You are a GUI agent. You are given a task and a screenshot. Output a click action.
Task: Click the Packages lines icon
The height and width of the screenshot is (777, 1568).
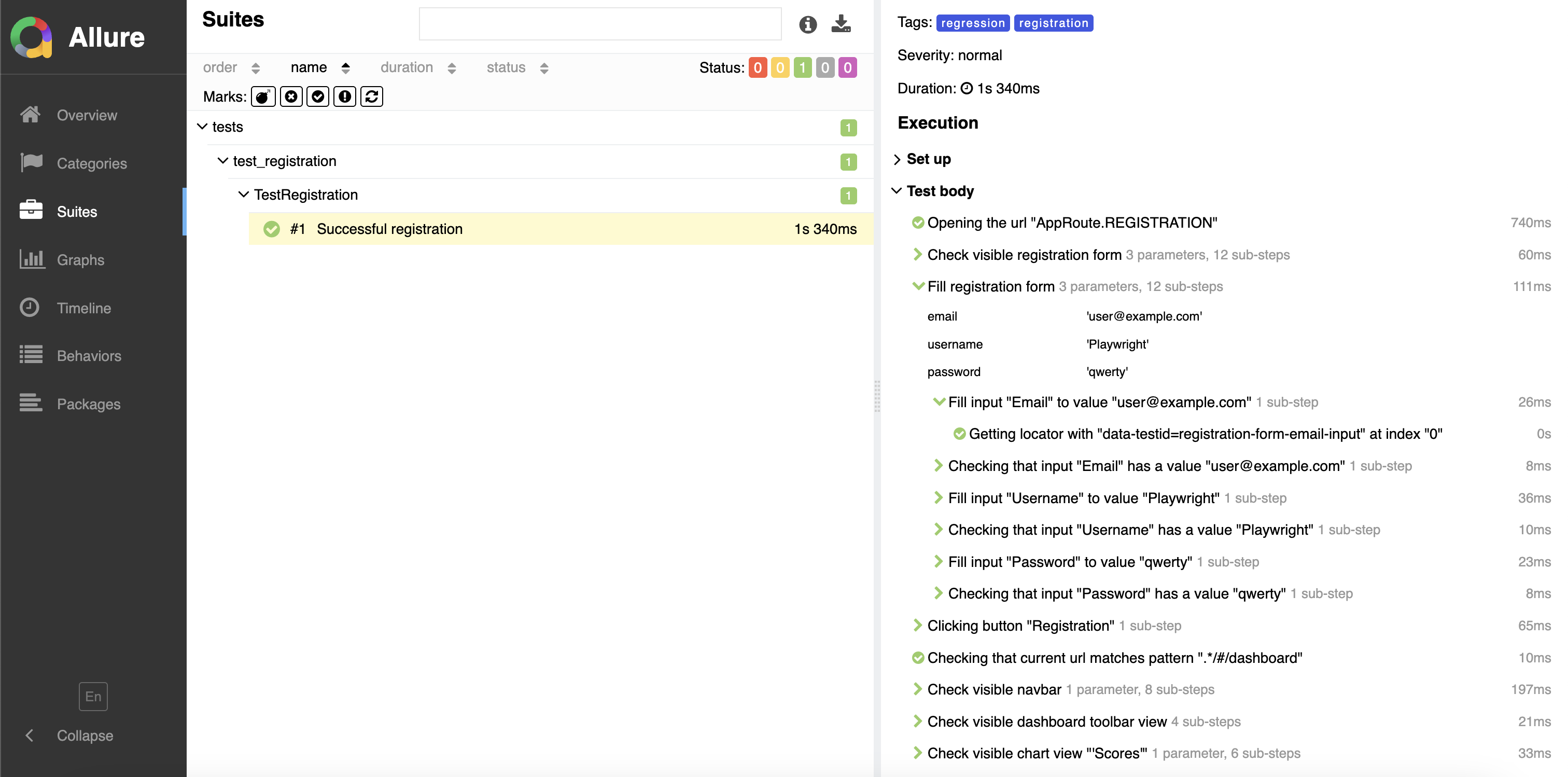pyautogui.click(x=31, y=403)
